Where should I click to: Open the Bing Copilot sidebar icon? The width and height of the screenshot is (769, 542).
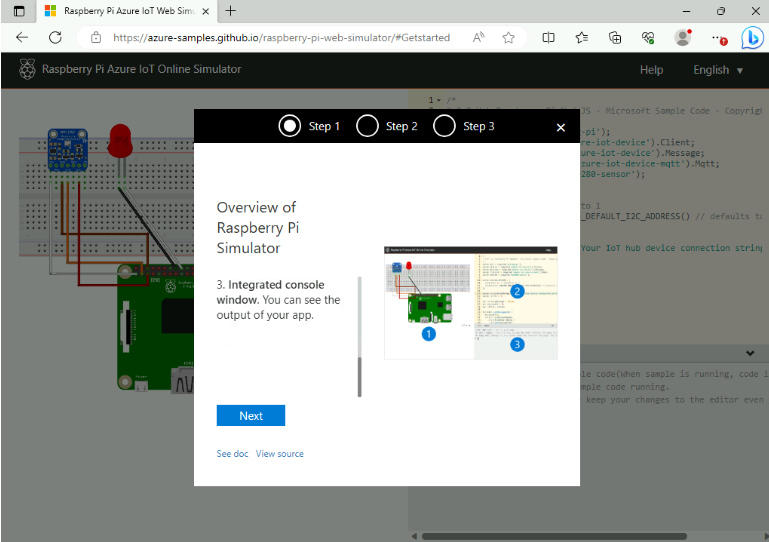[752, 38]
